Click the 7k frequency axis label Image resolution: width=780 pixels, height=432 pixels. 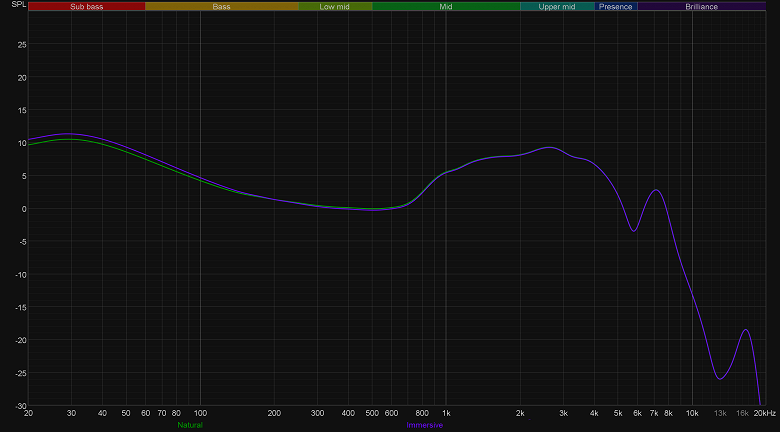(654, 413)
